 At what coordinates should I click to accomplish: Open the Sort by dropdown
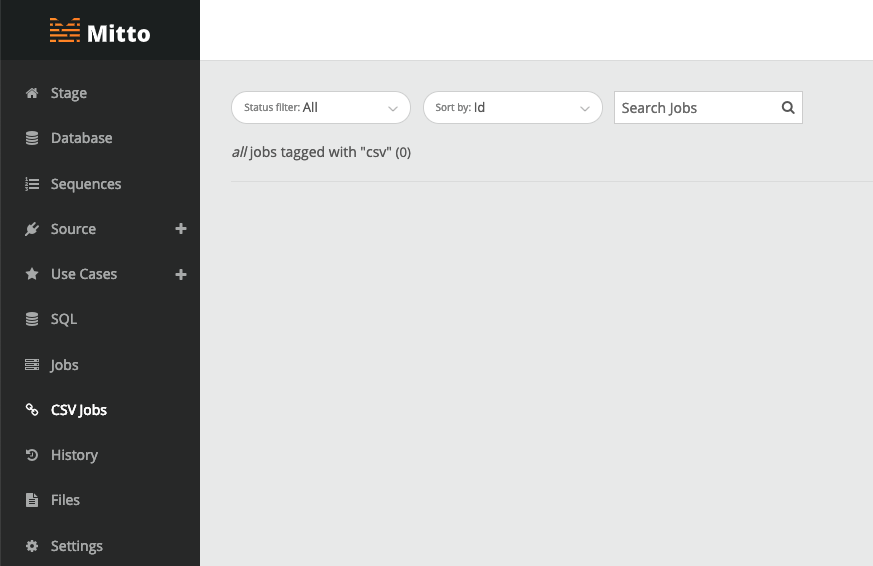point(512,107)
